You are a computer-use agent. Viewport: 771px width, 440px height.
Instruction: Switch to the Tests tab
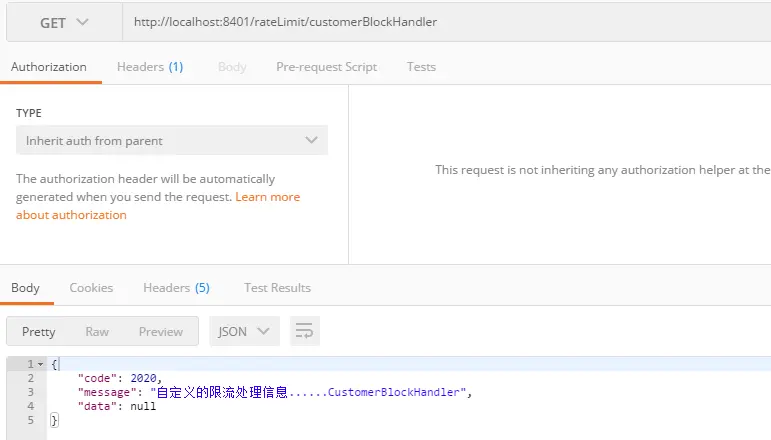tap(421, 67)
